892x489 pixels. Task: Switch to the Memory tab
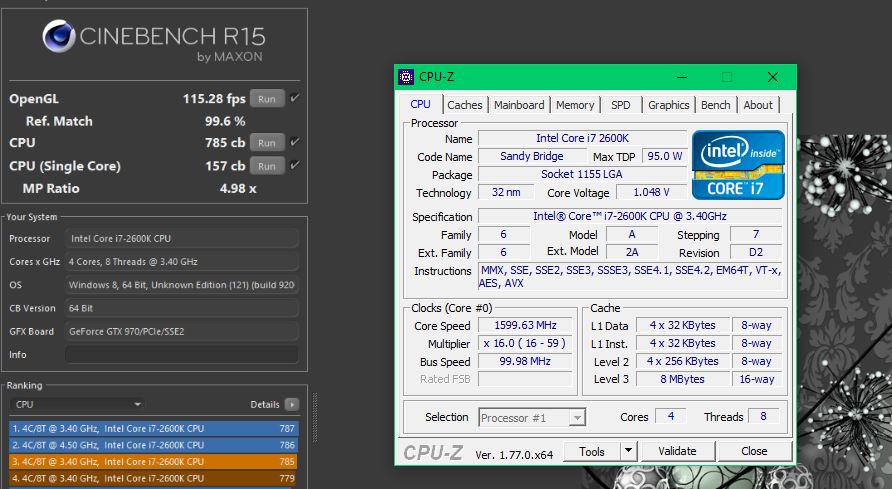pyautogui.click(x=575, y=105)
